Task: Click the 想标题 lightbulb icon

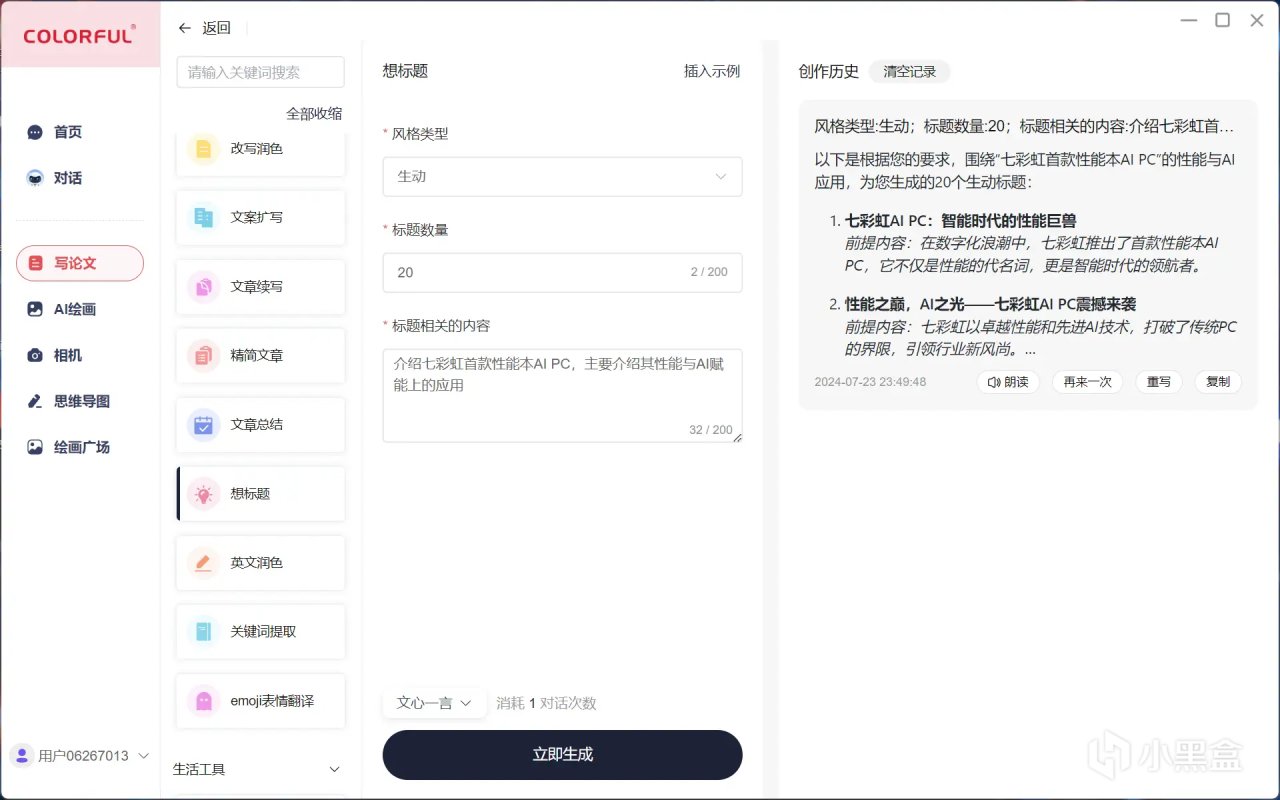Action: coord(204,494)
